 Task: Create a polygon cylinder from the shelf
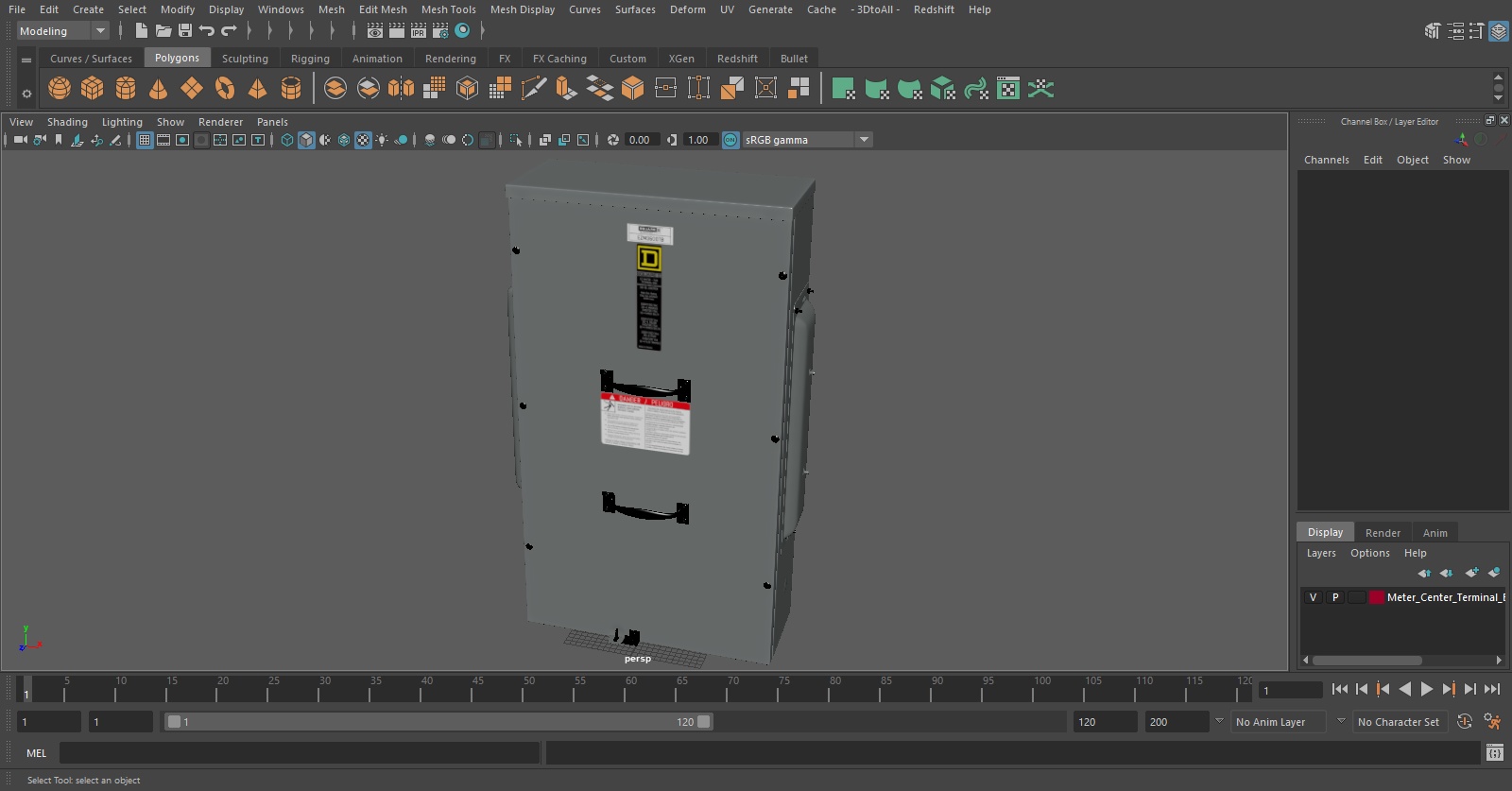pyautogui.click(x=126, y=89)
